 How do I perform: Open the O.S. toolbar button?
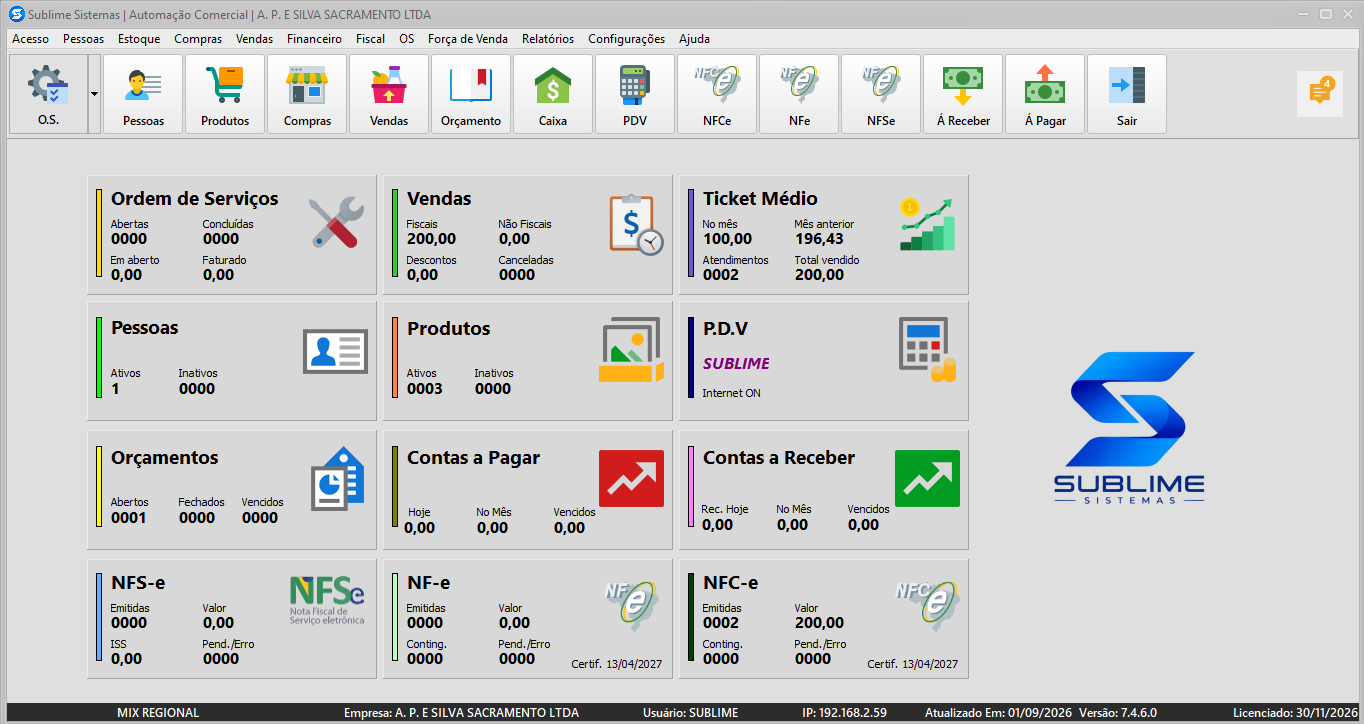[x=48, y=94]
